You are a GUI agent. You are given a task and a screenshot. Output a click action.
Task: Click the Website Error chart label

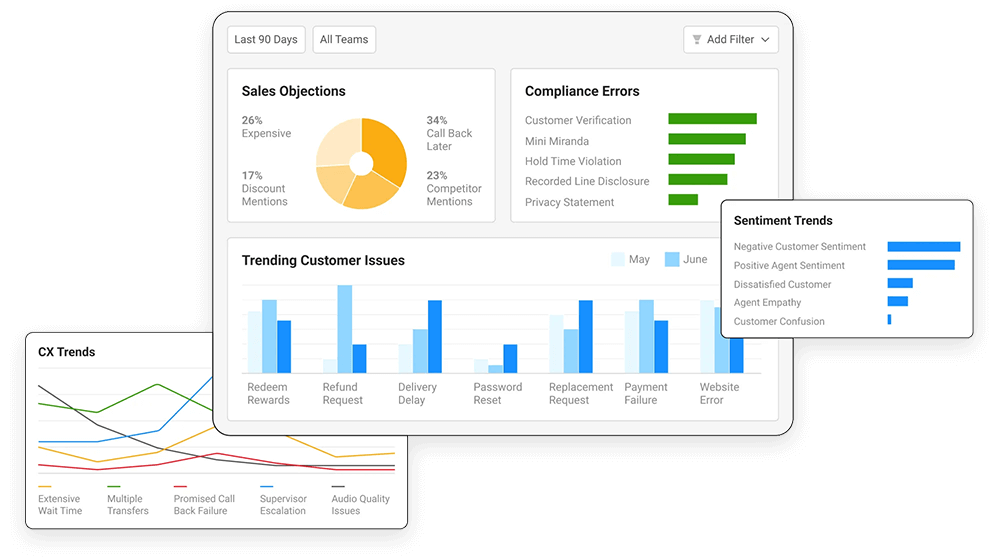point(719,394)
